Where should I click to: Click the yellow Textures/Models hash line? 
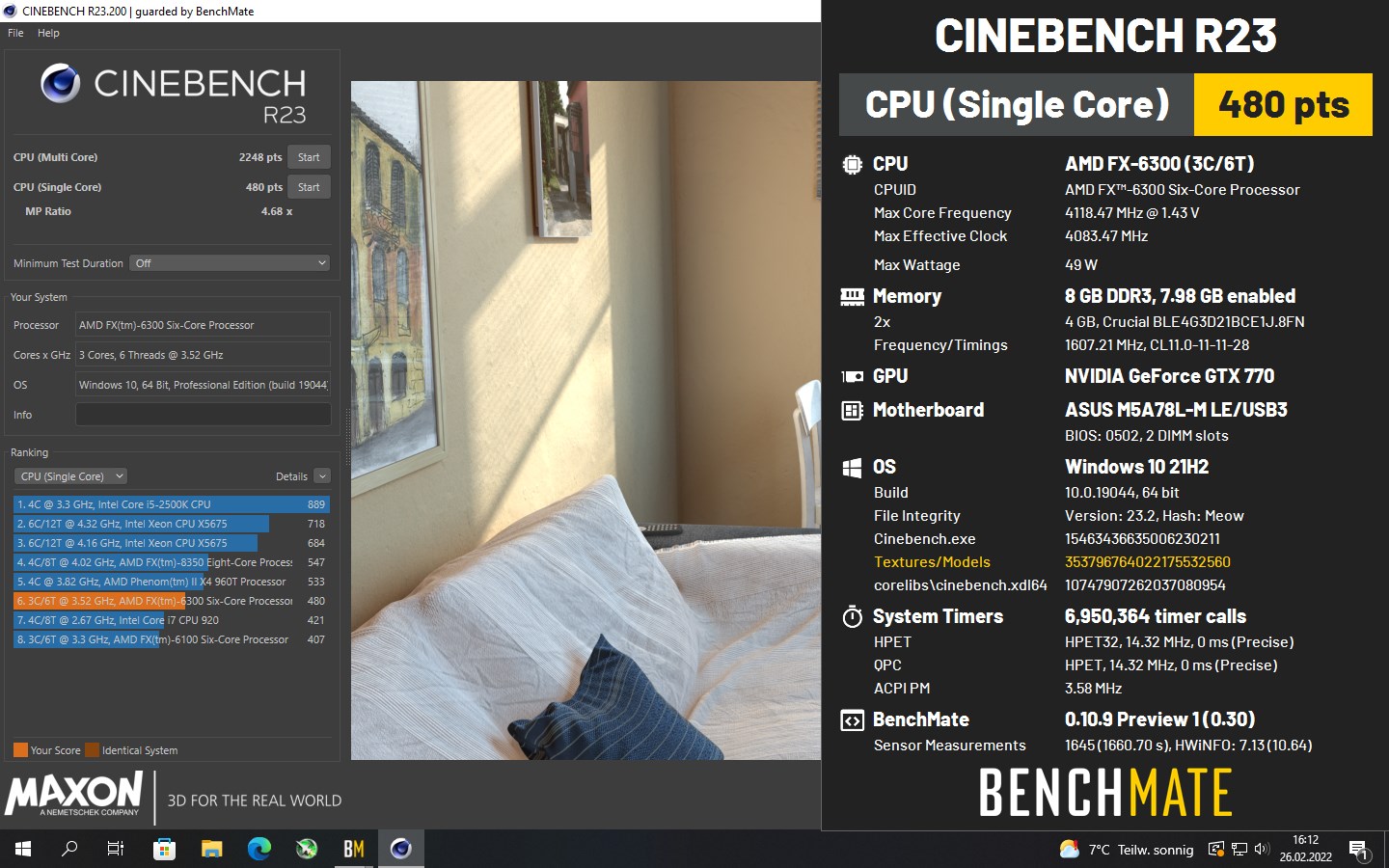pos(1051,562)
